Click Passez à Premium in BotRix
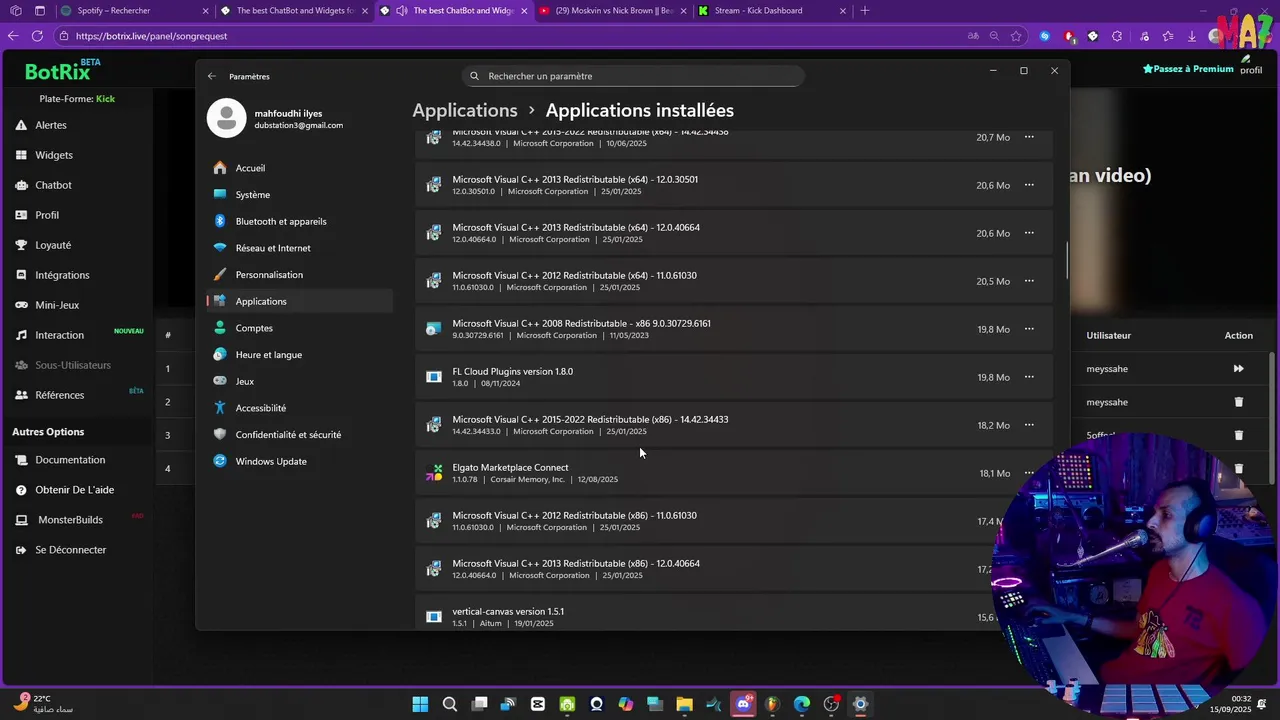 1188,69
